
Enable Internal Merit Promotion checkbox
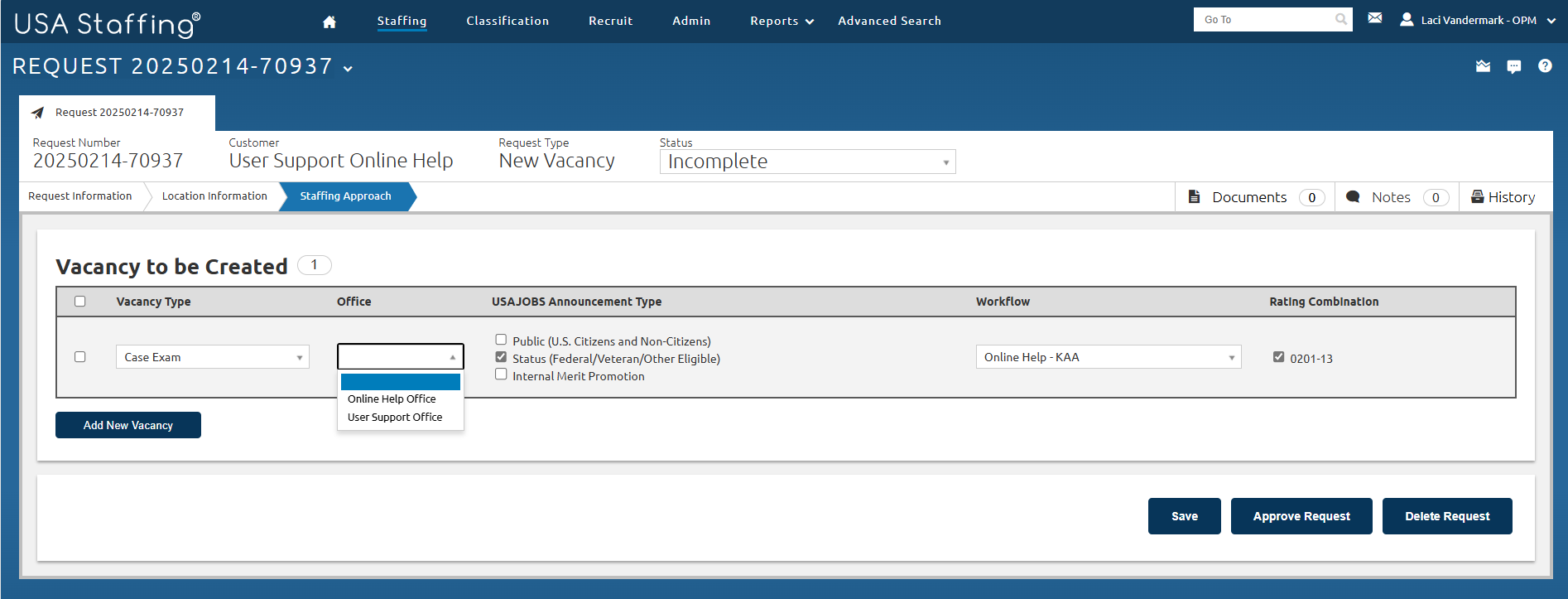click(501, 374)
